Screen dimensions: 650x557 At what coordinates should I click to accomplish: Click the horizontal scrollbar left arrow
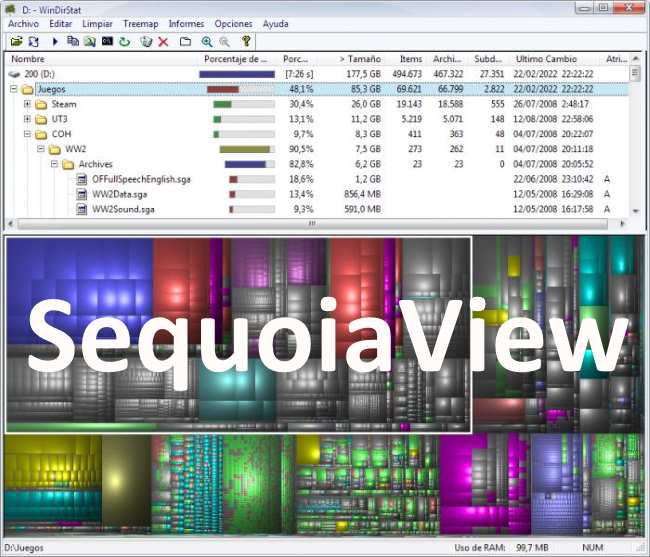click(x=11, y=224)
